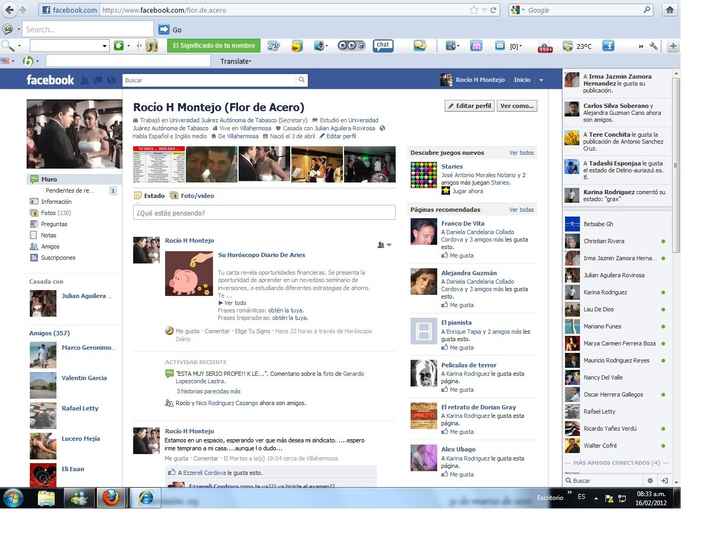720x545 pixels.
Task: Open Suscripciones in the left sidebar
Action: pyautogui.click(x=52, y=258)
